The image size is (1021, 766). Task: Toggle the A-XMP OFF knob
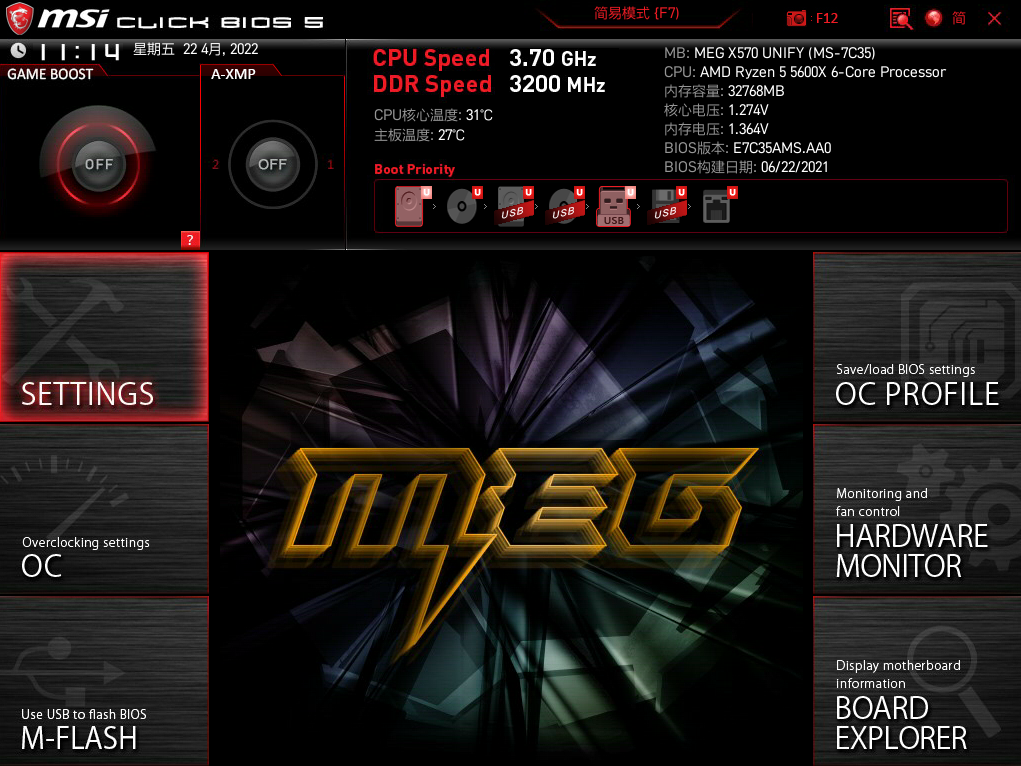click(272, 164)
